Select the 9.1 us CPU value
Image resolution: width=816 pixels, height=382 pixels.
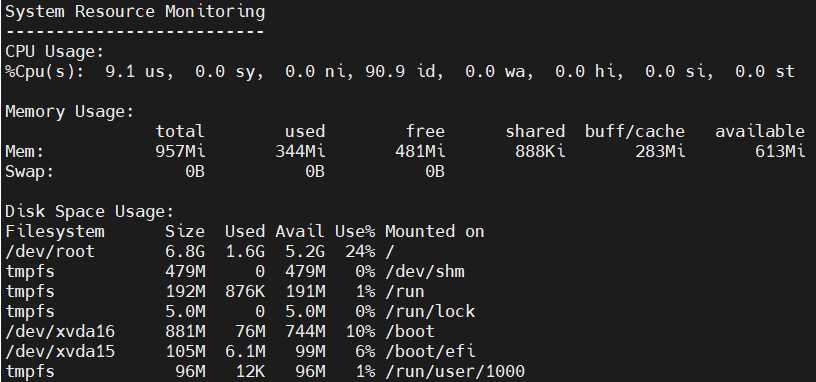click(x=139, y=72)
